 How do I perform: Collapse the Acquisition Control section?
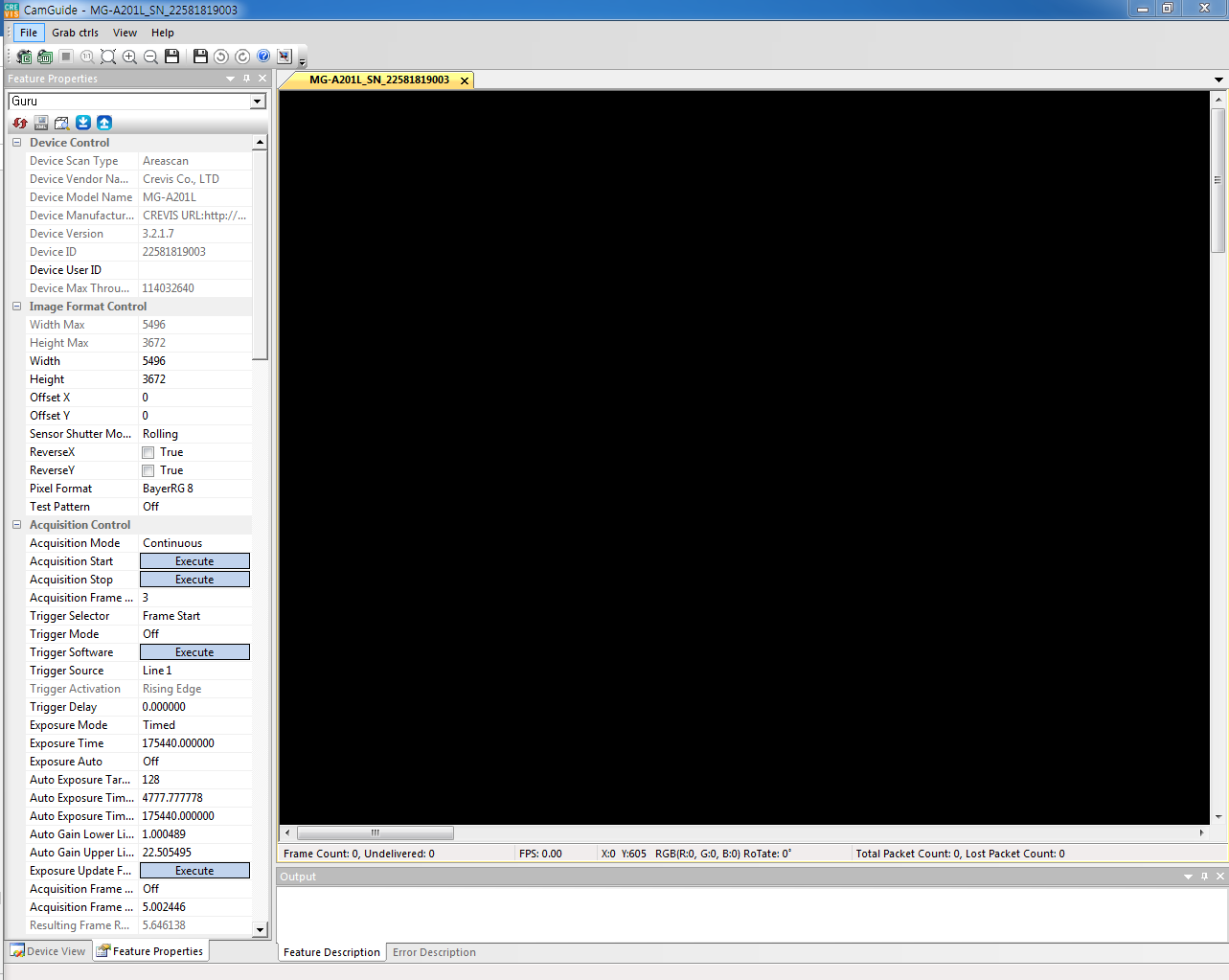16,525
